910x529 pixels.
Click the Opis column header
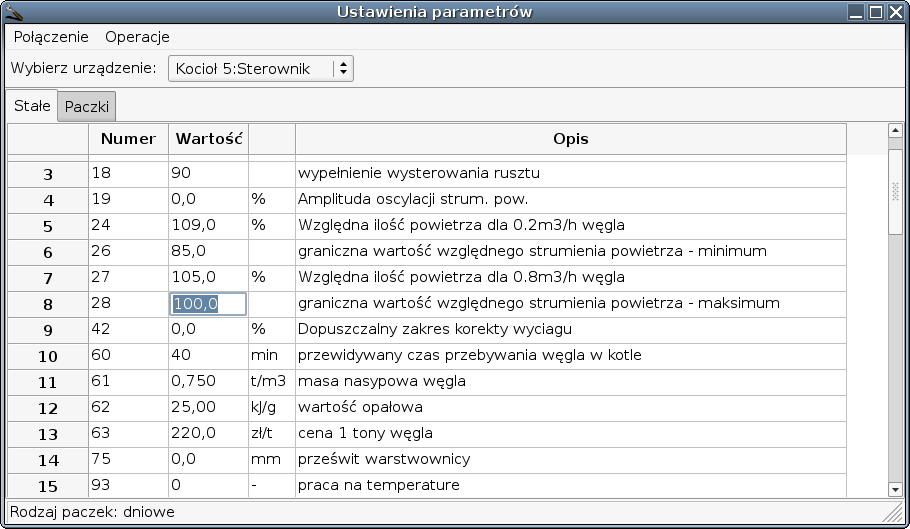point(570,139)
